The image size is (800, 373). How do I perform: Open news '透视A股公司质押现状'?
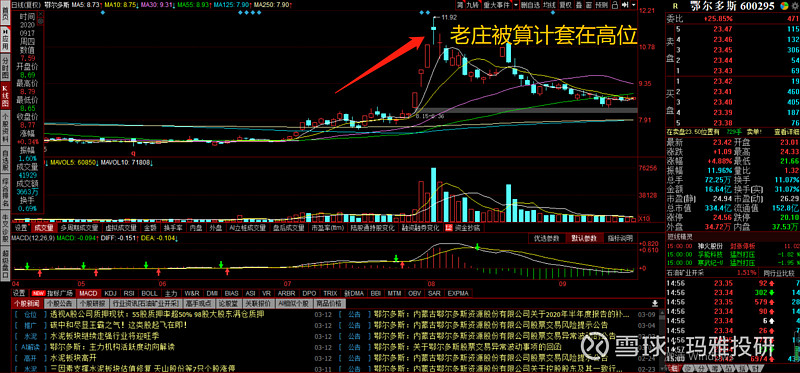click(157, 314)
